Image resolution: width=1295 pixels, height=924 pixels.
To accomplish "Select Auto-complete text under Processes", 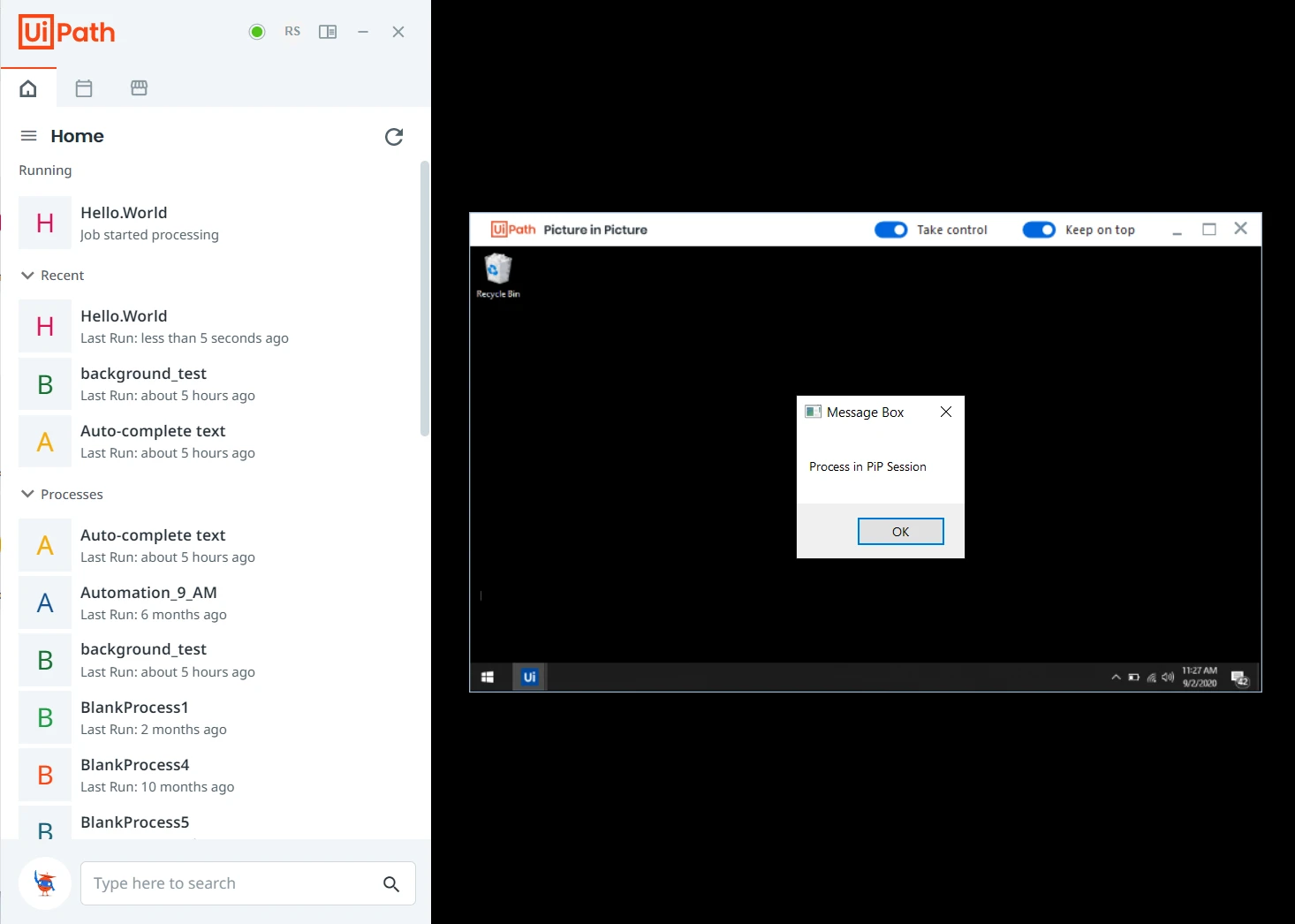I will [216, 546].
